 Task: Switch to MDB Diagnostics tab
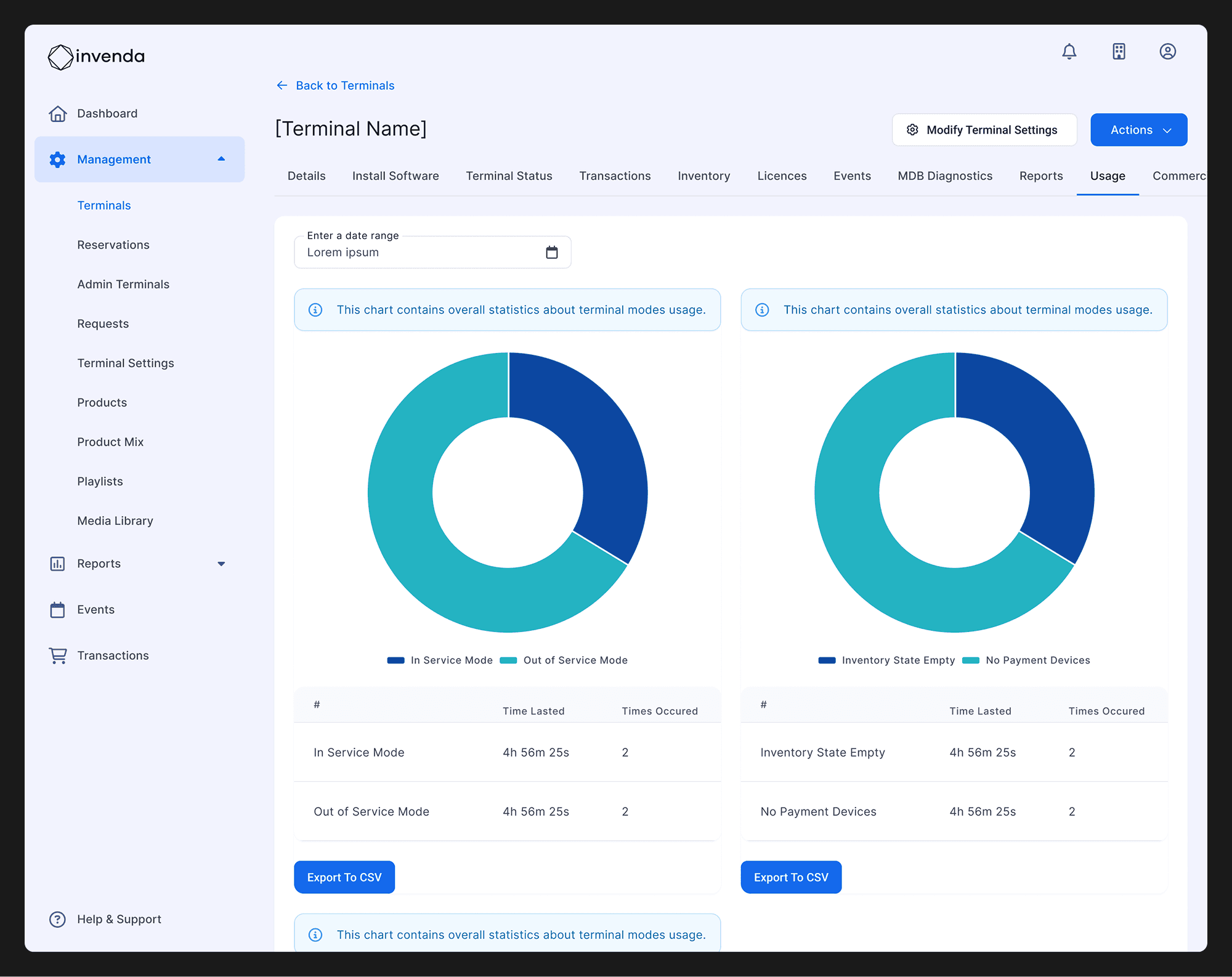(x=945, y=176)
